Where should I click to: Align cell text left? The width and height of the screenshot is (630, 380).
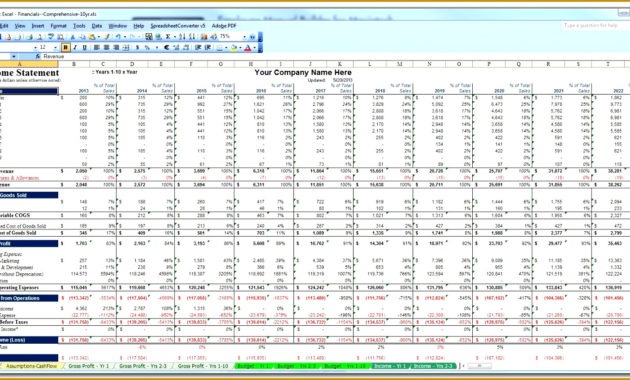(x=96, y=47)
